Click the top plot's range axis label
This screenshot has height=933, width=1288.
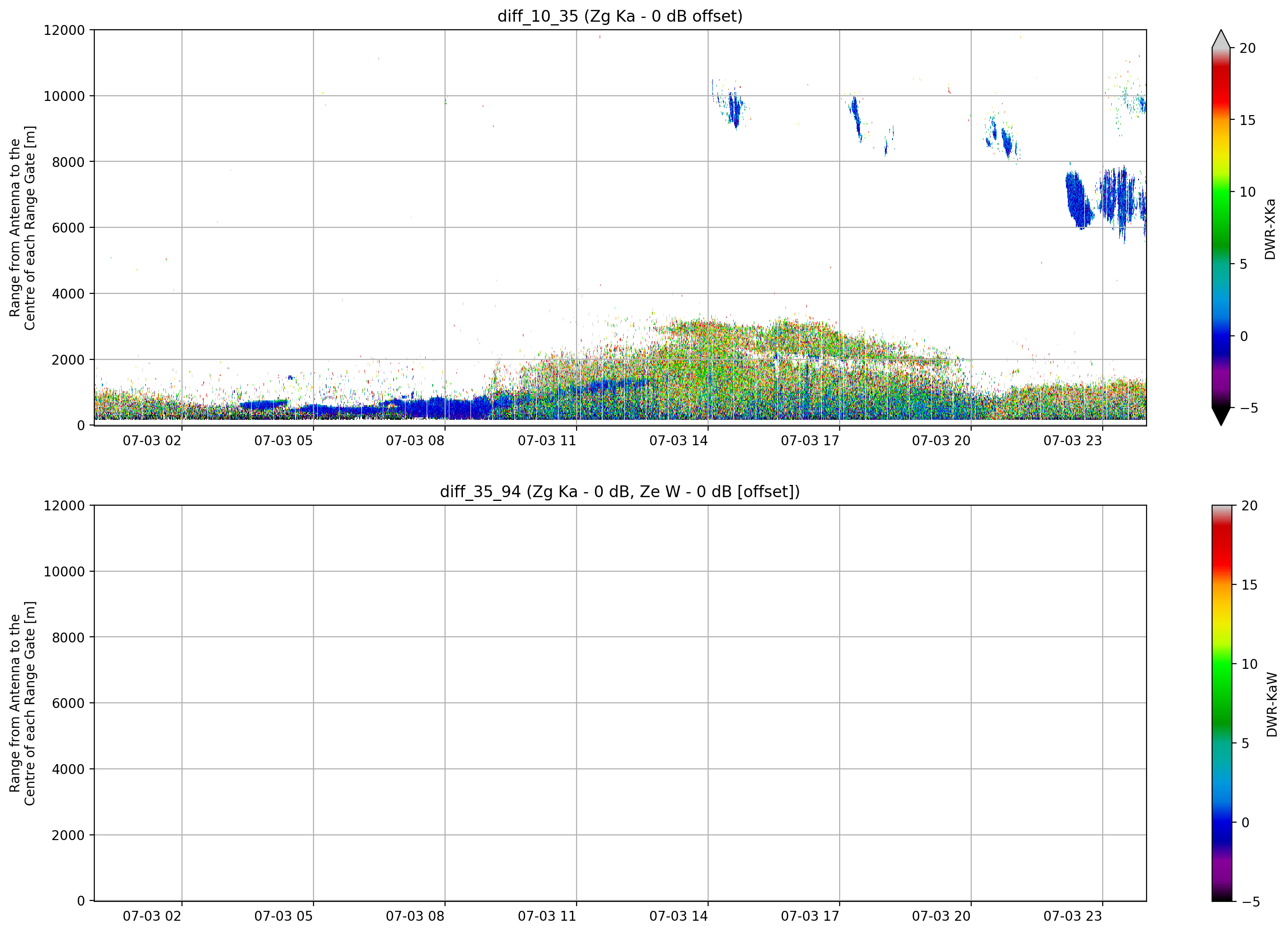click(x=22, y=228)
